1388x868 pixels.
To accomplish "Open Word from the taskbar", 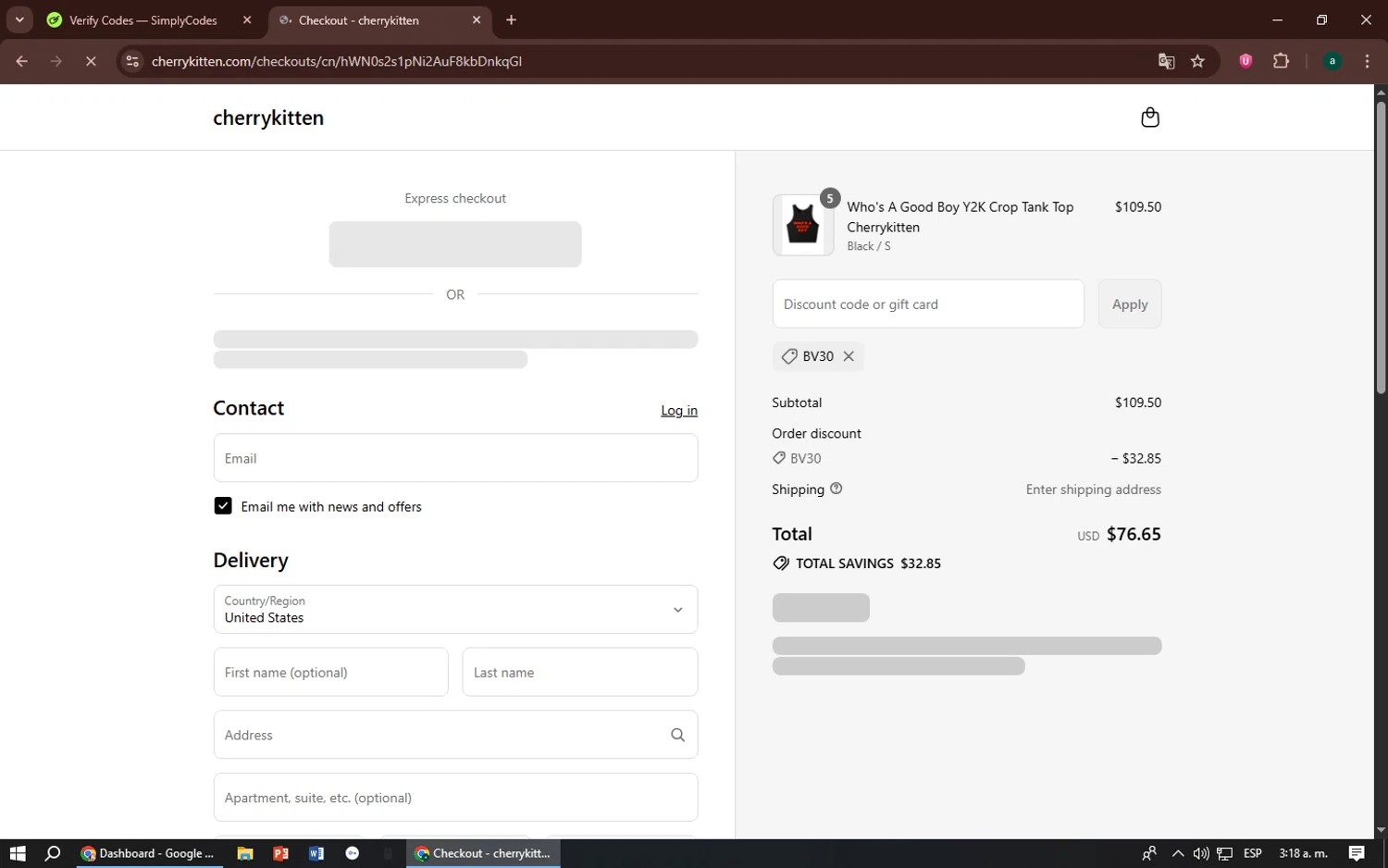I will click(x=316, y=853).
